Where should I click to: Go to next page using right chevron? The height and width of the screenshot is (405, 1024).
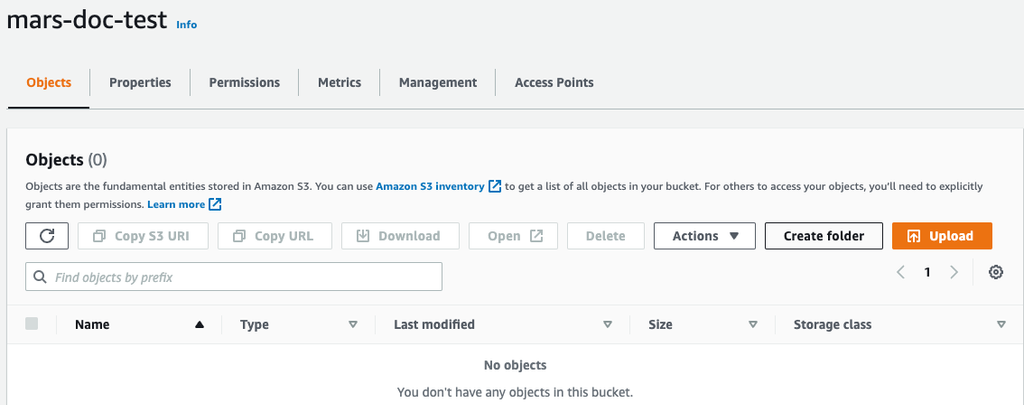pyautogui.click(x=954, y=272)
